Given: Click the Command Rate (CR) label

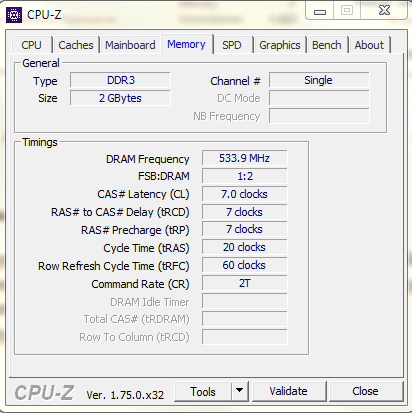Looking at the screenshot, I should tap(140, 284).
